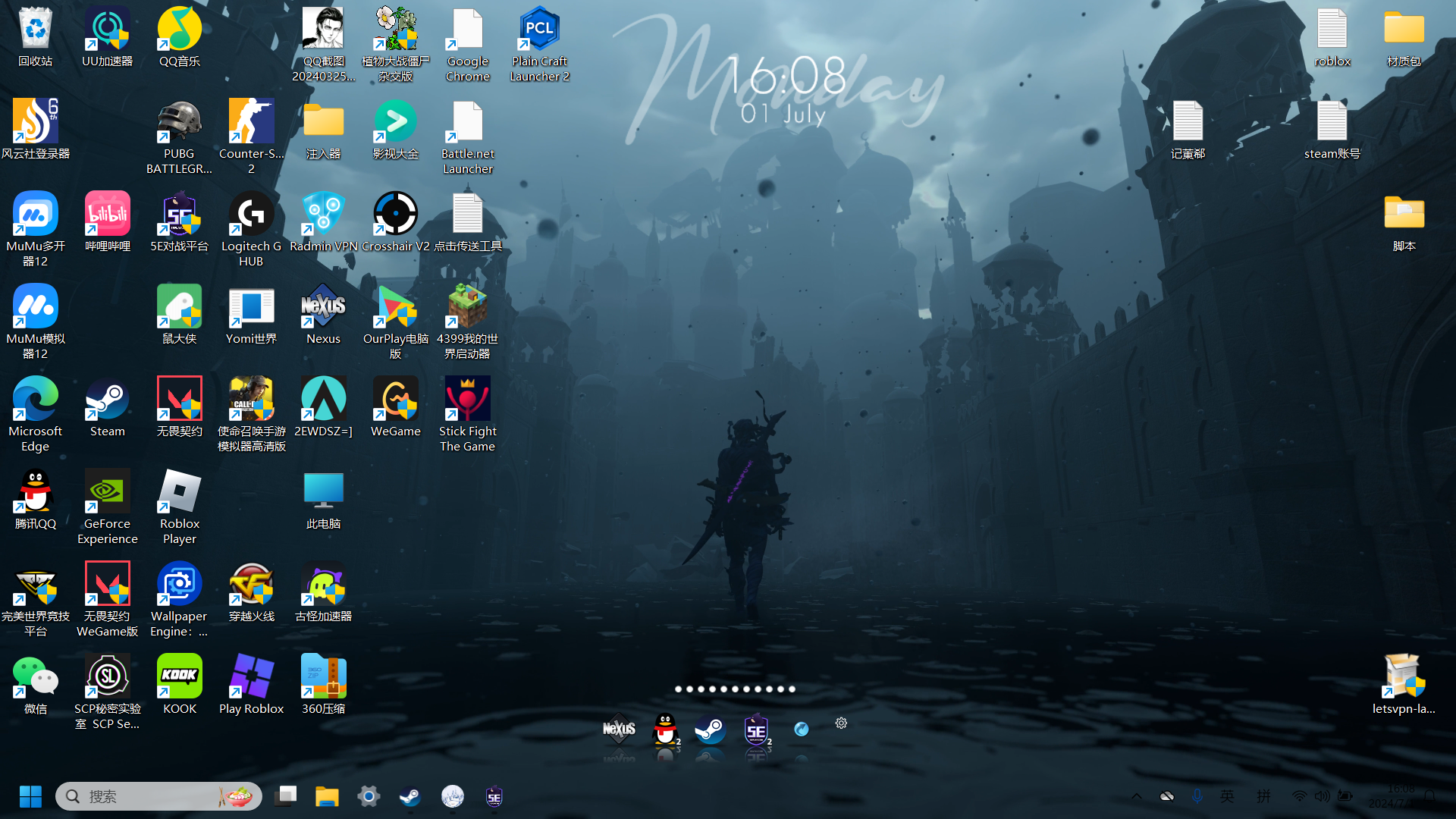Image resolution: width=1456 pixels, height=819 pixels.
Task: Click the QQ penguin in the dock
Action: click(665, 730)
